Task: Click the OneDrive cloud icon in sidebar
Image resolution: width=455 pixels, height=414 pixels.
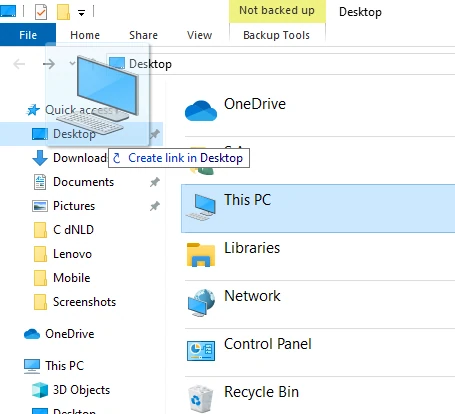Action: (32, 334)
